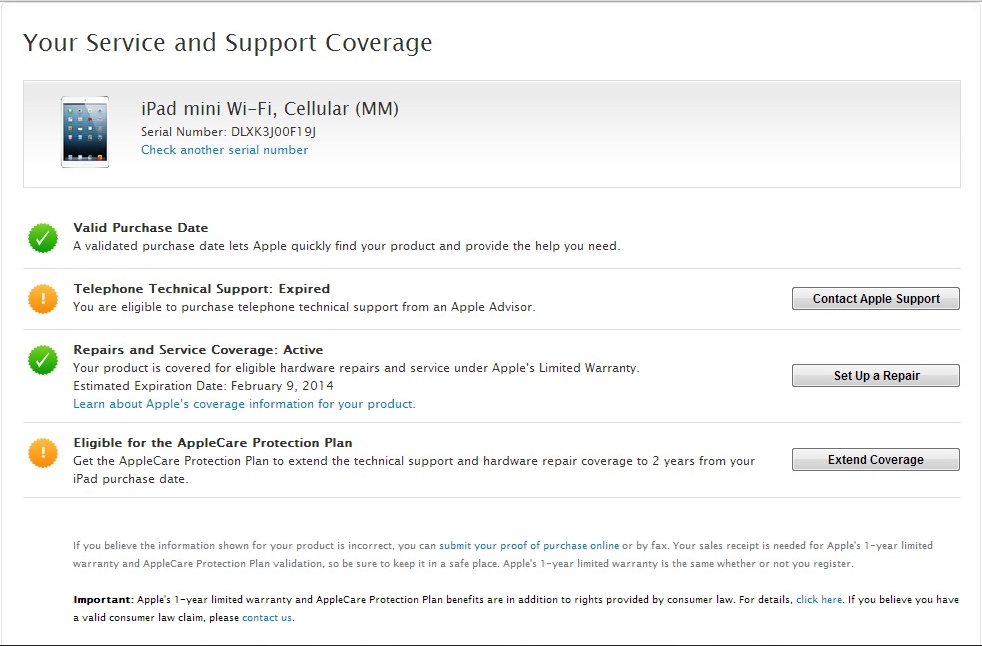Click the Telephone Technical Support: Expired heading

coord(201,289)
